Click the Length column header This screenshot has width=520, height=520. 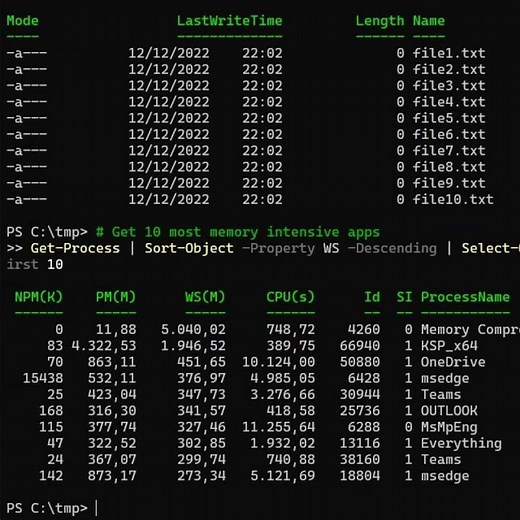pyautogui.click(x=380, y=21)
